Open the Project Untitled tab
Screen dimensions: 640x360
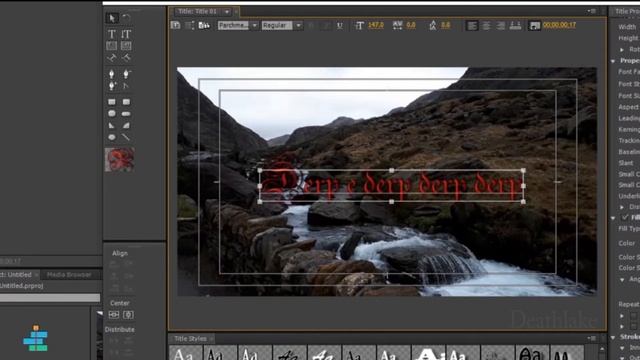point(16,275)
